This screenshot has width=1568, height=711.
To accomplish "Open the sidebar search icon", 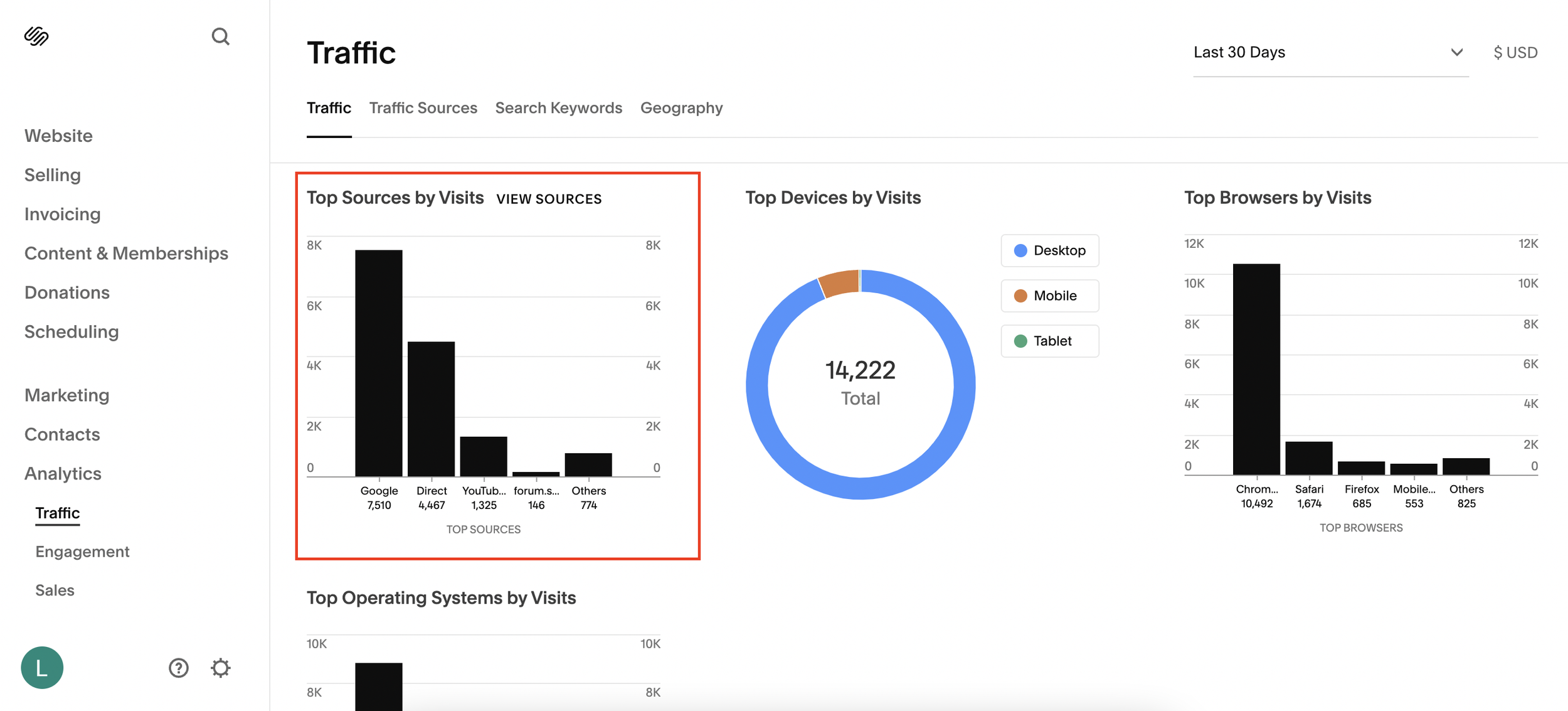I will tap(220, 36).
